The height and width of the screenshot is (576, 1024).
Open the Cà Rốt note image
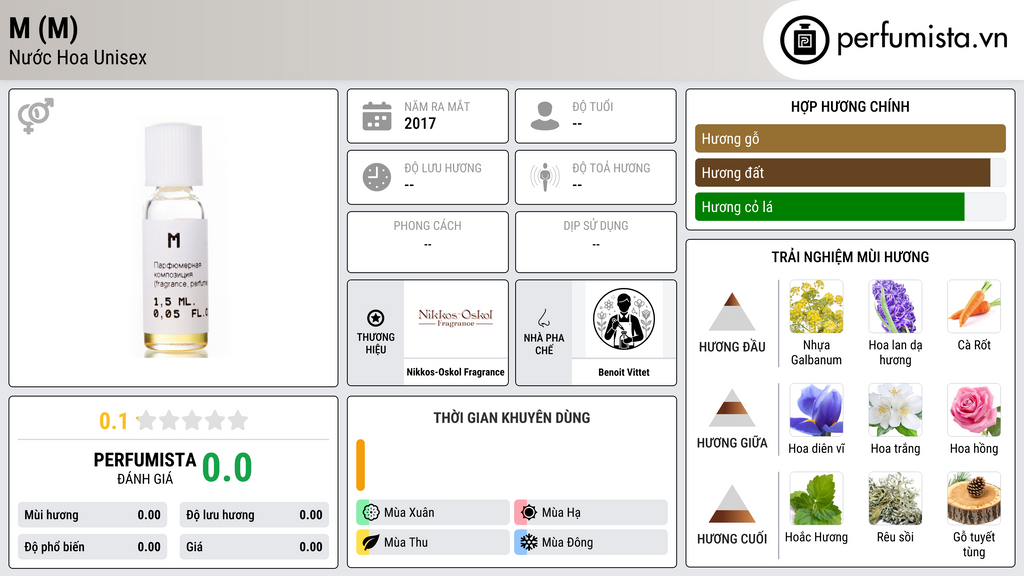974,306
